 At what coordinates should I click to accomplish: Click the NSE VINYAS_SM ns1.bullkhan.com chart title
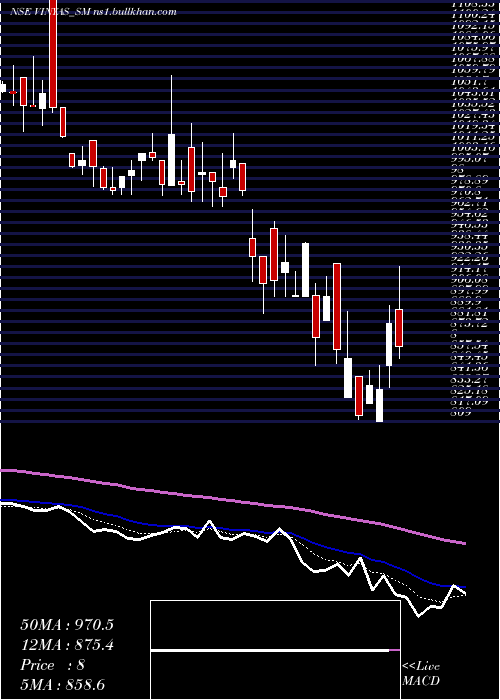[x=93, y=12]
